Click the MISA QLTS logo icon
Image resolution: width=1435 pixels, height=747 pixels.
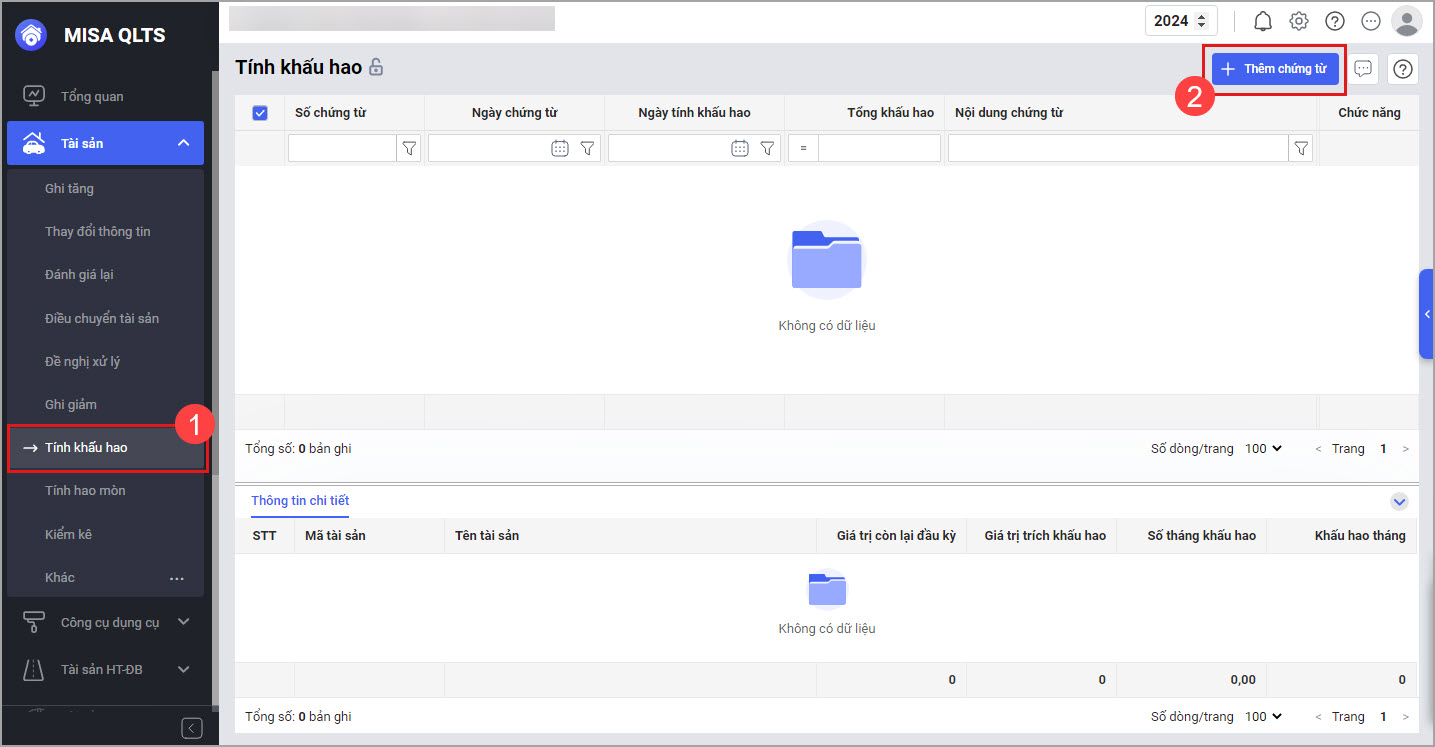click(x=31, y=35)
